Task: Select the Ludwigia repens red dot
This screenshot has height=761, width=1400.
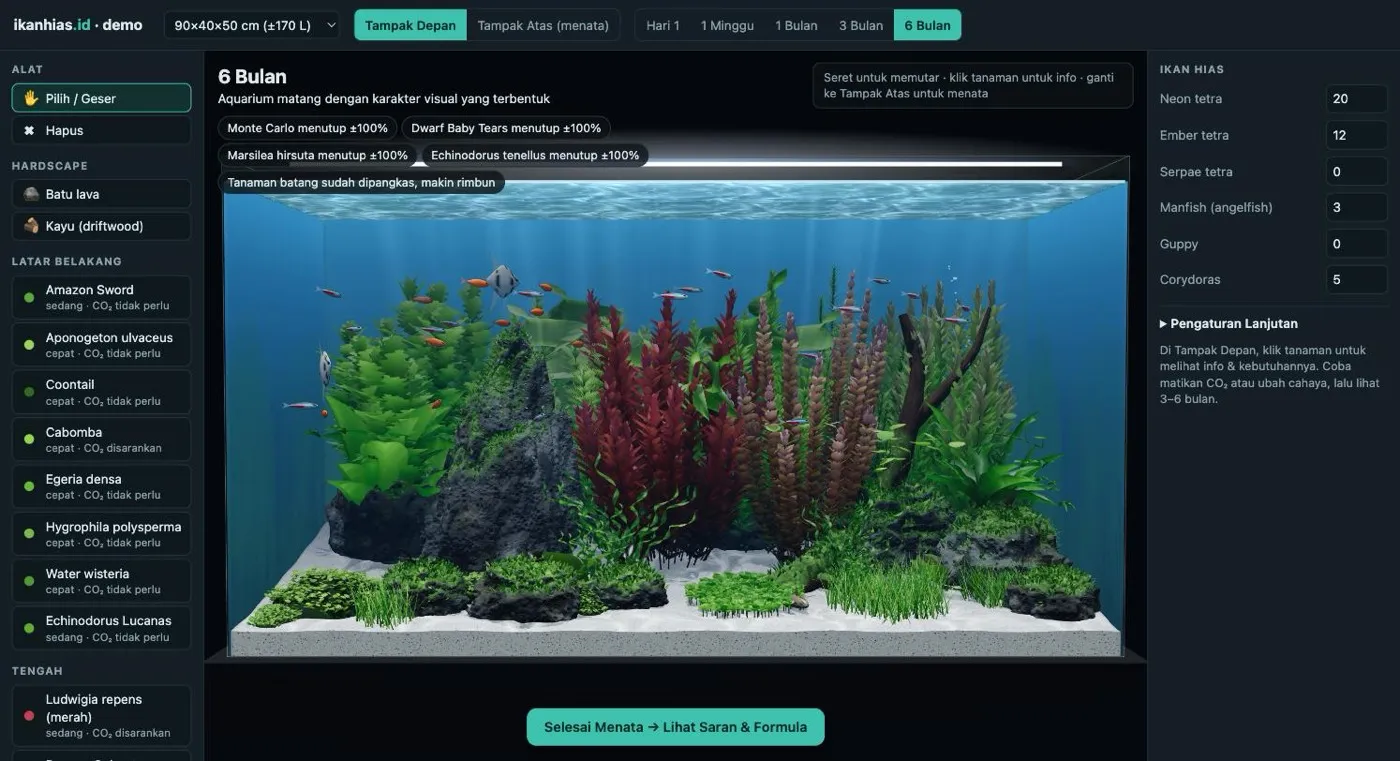Action: point(29,716)
